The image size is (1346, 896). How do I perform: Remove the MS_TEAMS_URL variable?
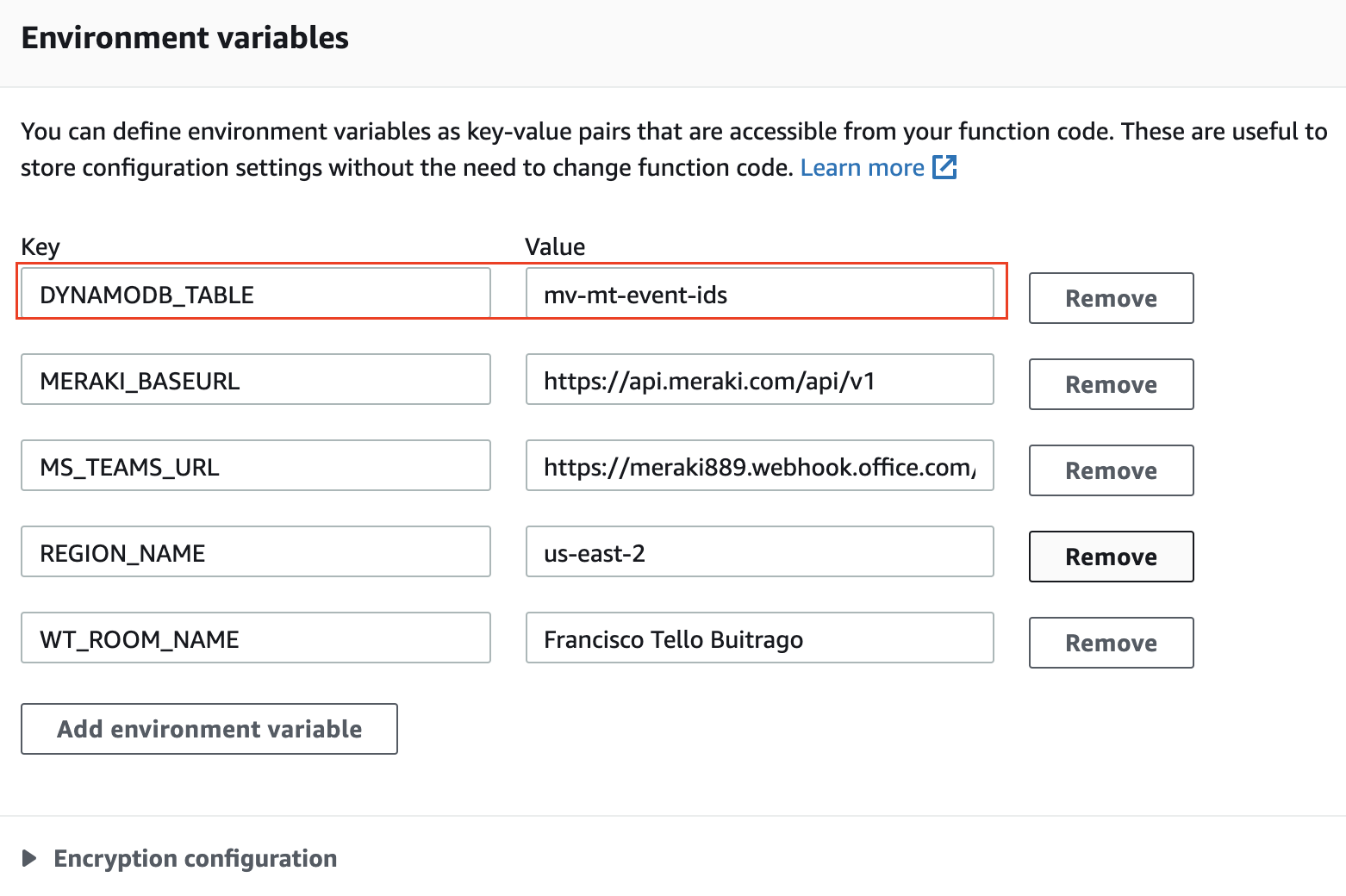[x=1111, y=470]
